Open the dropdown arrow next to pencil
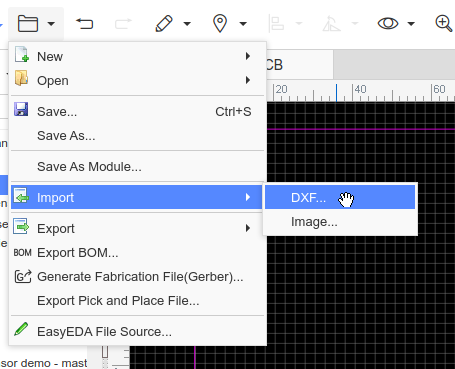 tap(187, 24)
